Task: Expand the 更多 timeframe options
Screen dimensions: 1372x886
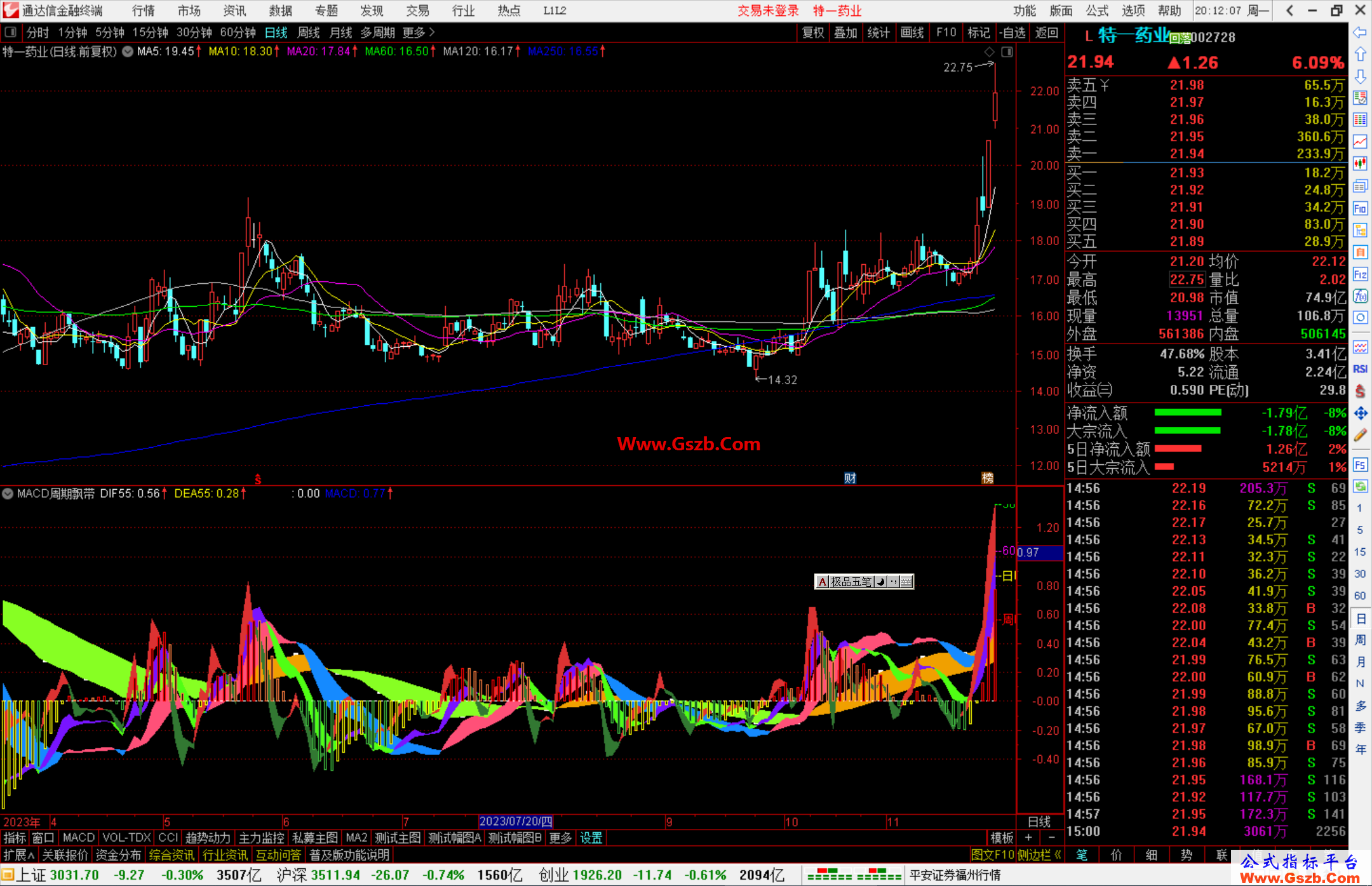Action: pyautogui.click(x=419, y=32)
